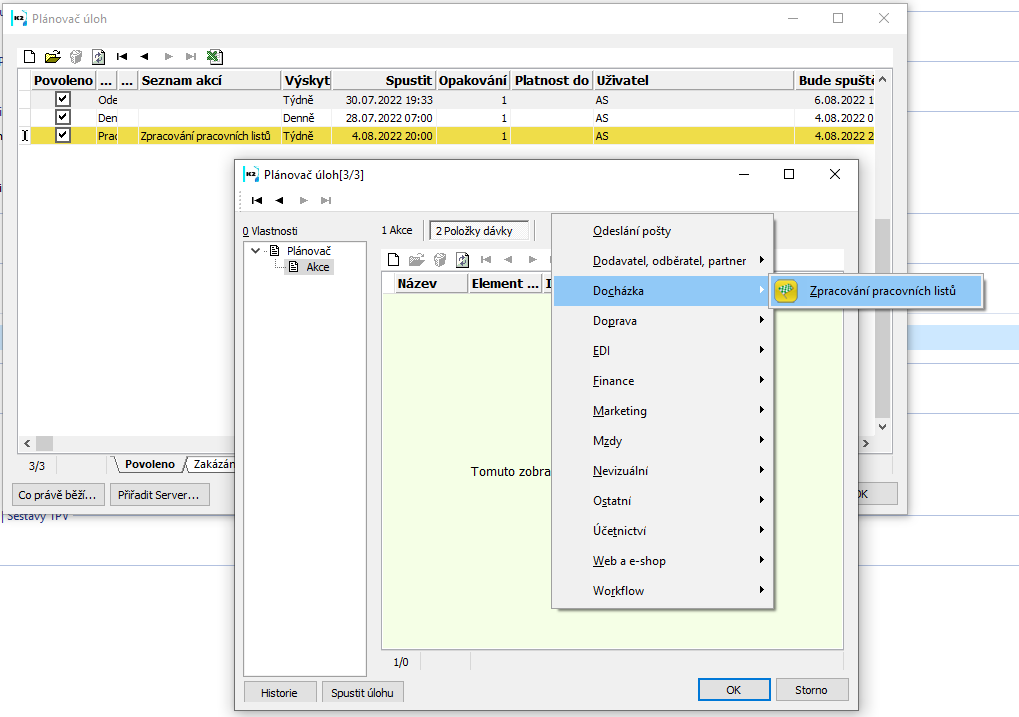The width and height of the screenshot is (1019, 717).
Task: Collapse the Plánovač tree node
Action: click(x=257, y=251)
